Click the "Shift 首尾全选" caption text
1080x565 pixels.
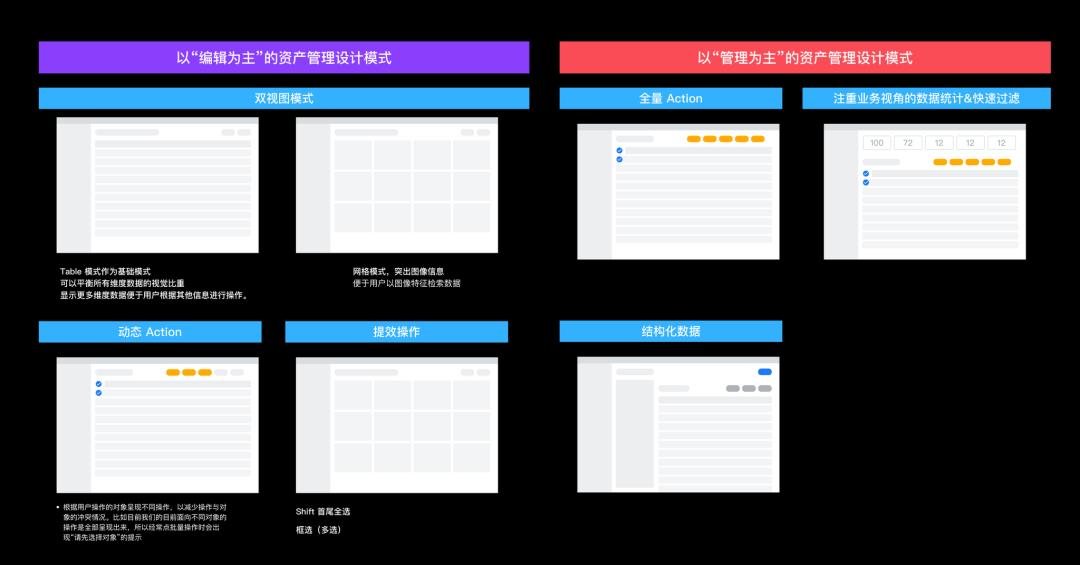click(323, 511)
